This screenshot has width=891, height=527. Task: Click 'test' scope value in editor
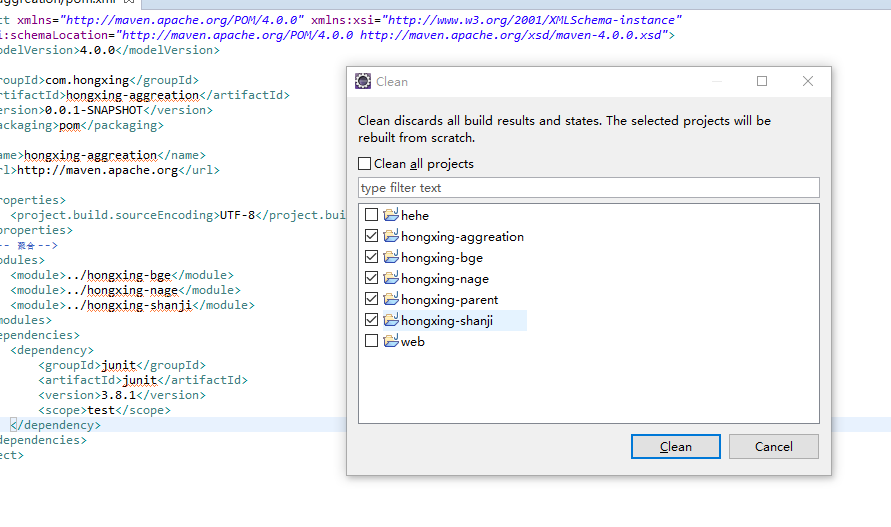tap(101, 410)
